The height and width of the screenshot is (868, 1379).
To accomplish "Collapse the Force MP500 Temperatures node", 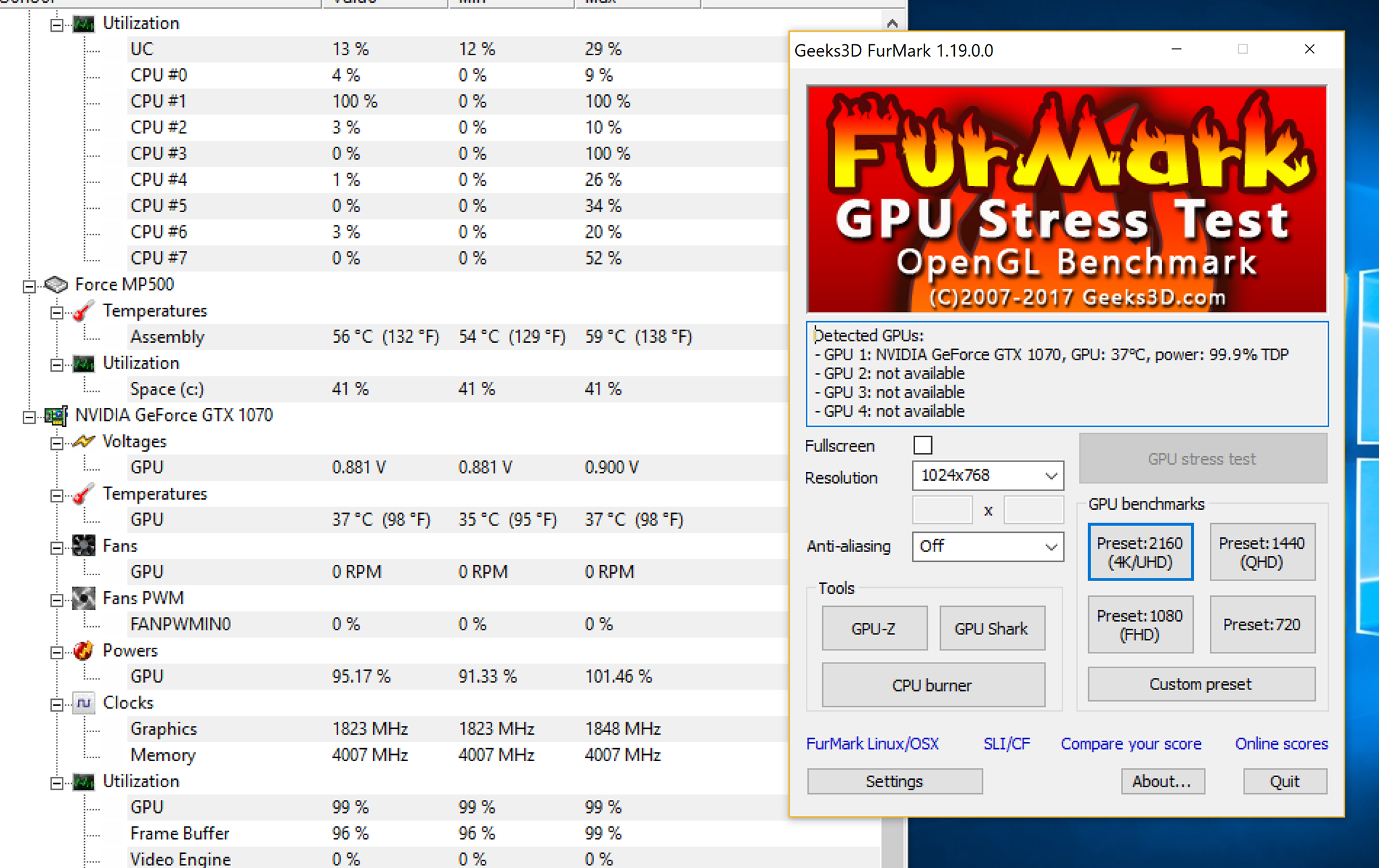I will [x=57, y=312].
